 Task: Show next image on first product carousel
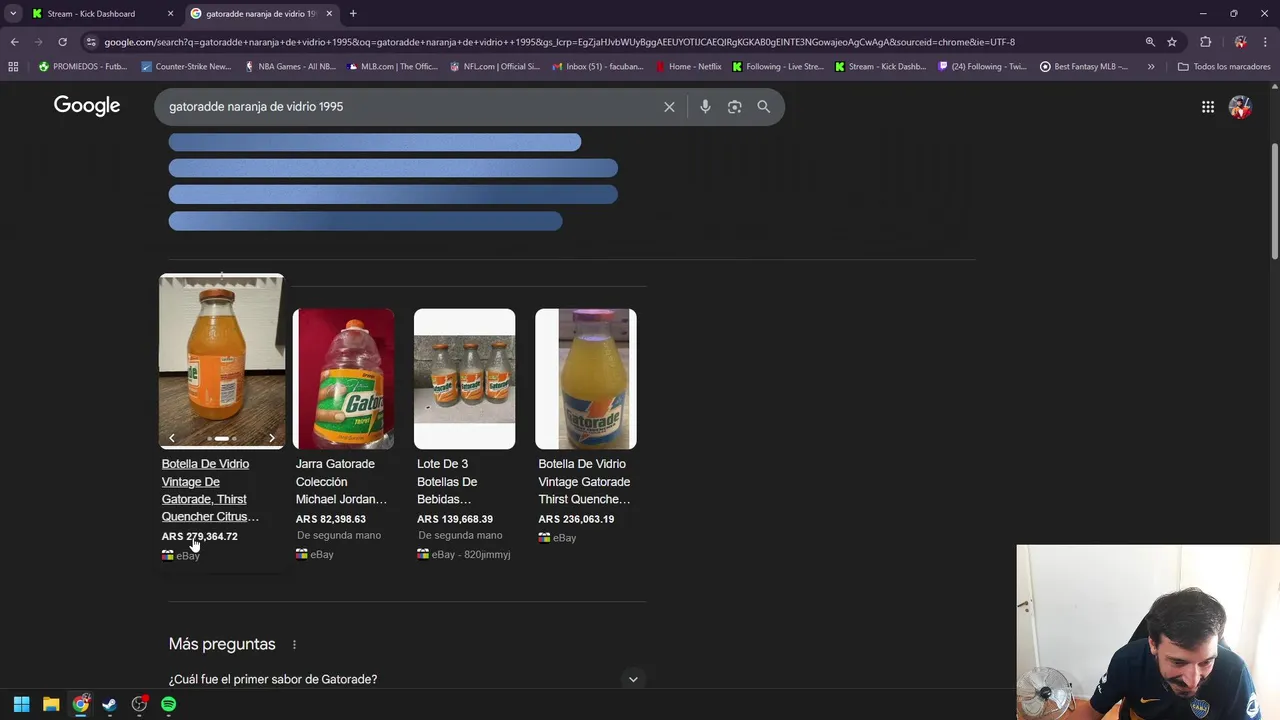(x=271, y=438)
